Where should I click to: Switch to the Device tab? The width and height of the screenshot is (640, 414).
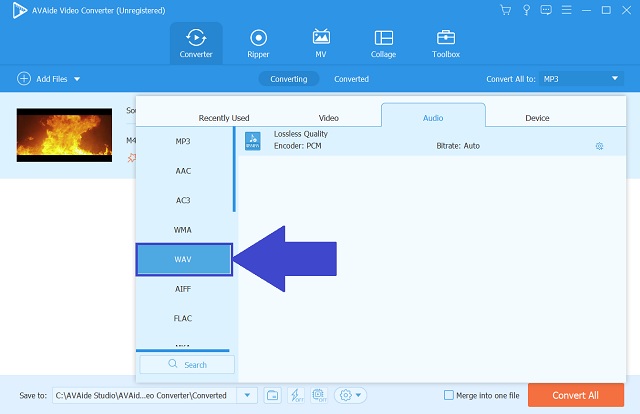click(x=537, y=118)
